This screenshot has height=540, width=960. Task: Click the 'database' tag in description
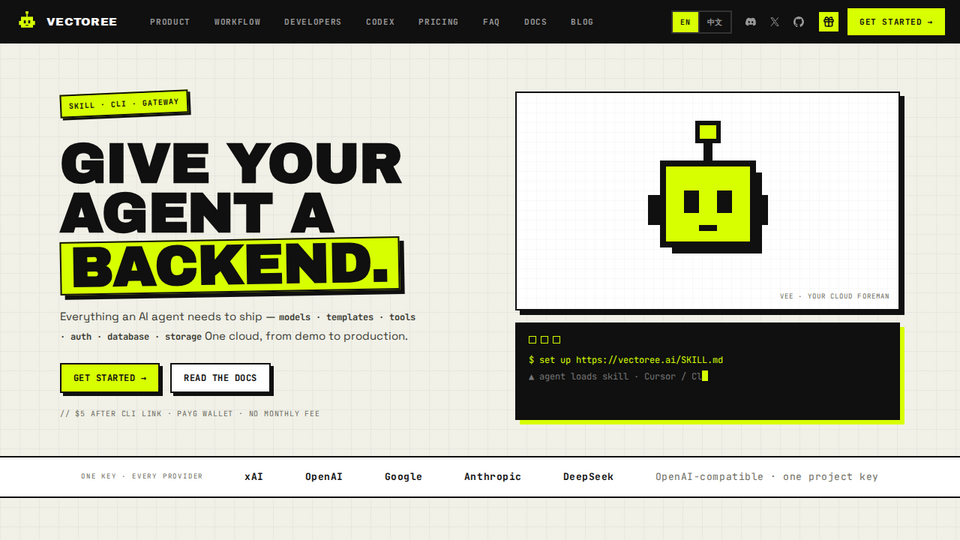(128, 337)
